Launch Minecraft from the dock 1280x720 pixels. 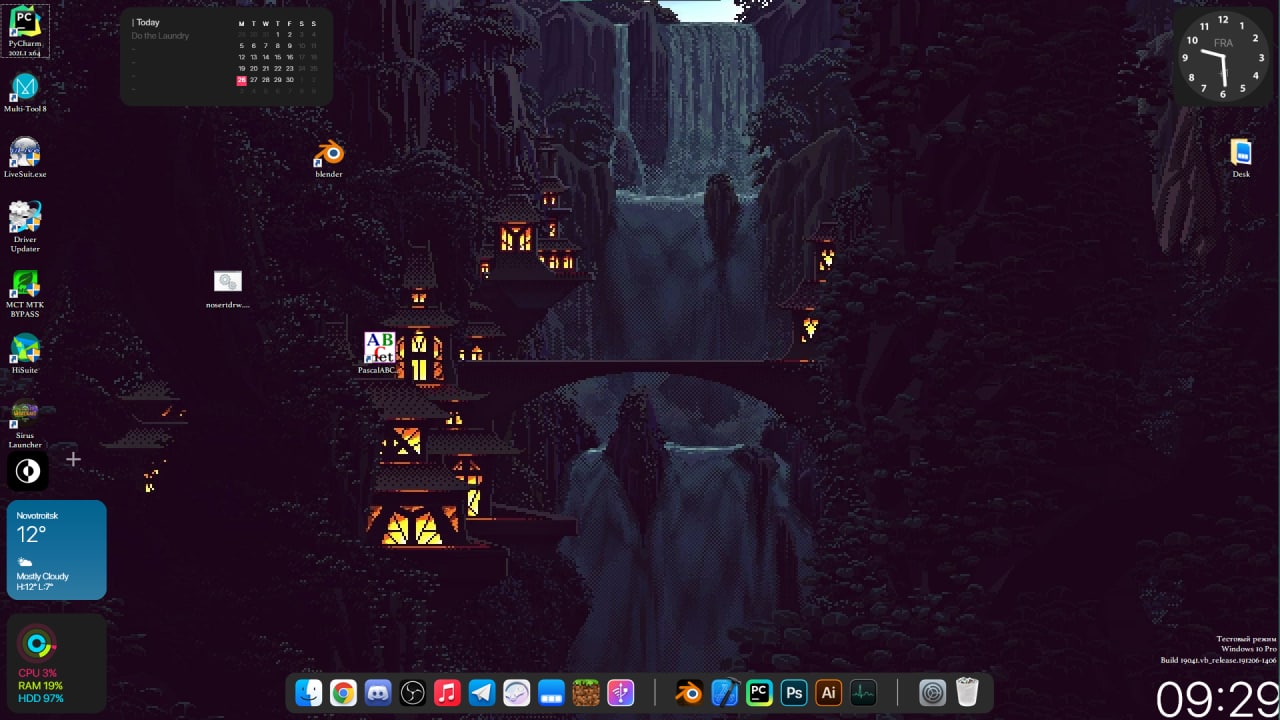(x=586, y=693)
